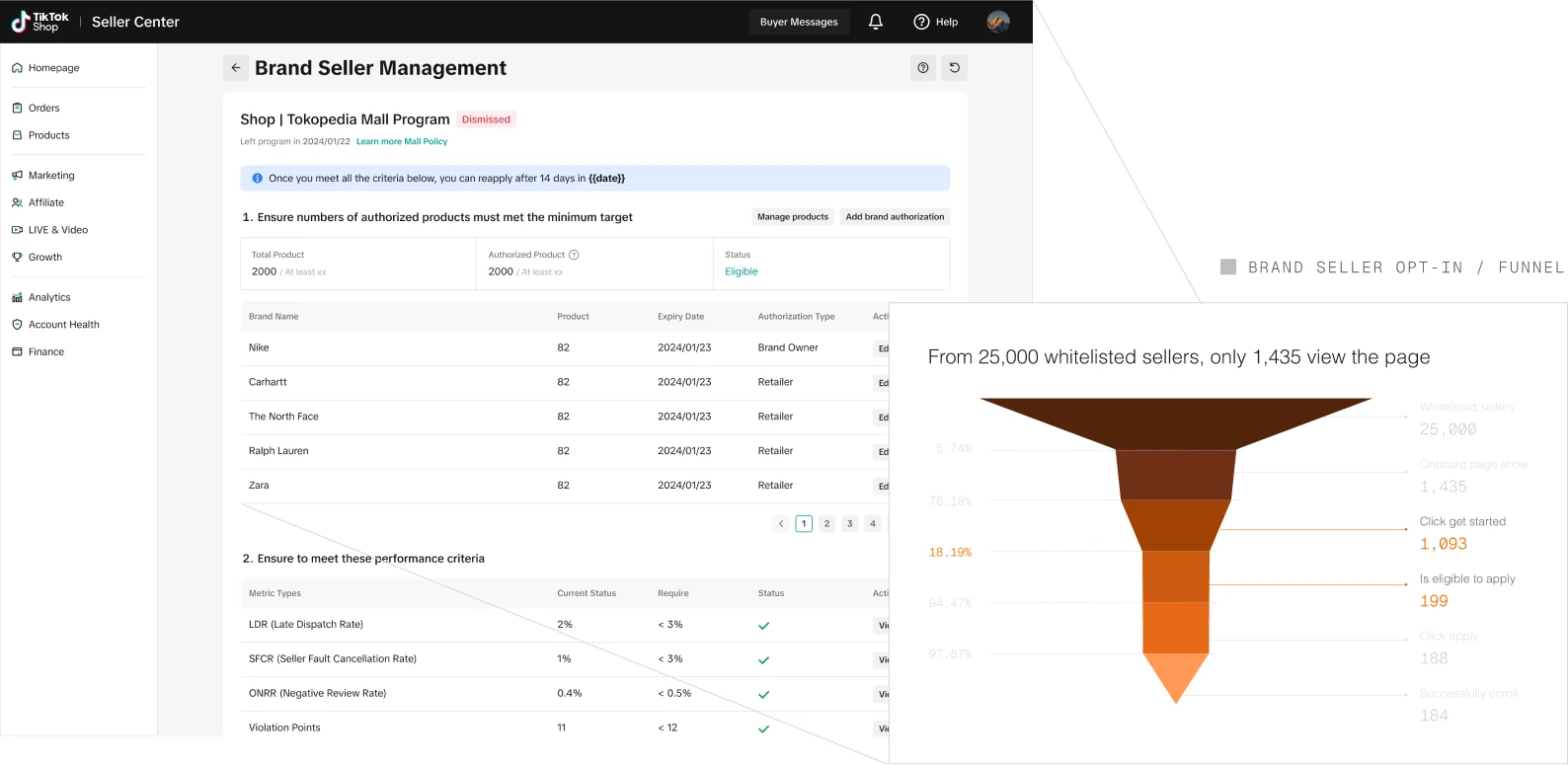Click the Violation Points green checkmark
This screenshot has height=765, width=1568.
pos(764,729)
